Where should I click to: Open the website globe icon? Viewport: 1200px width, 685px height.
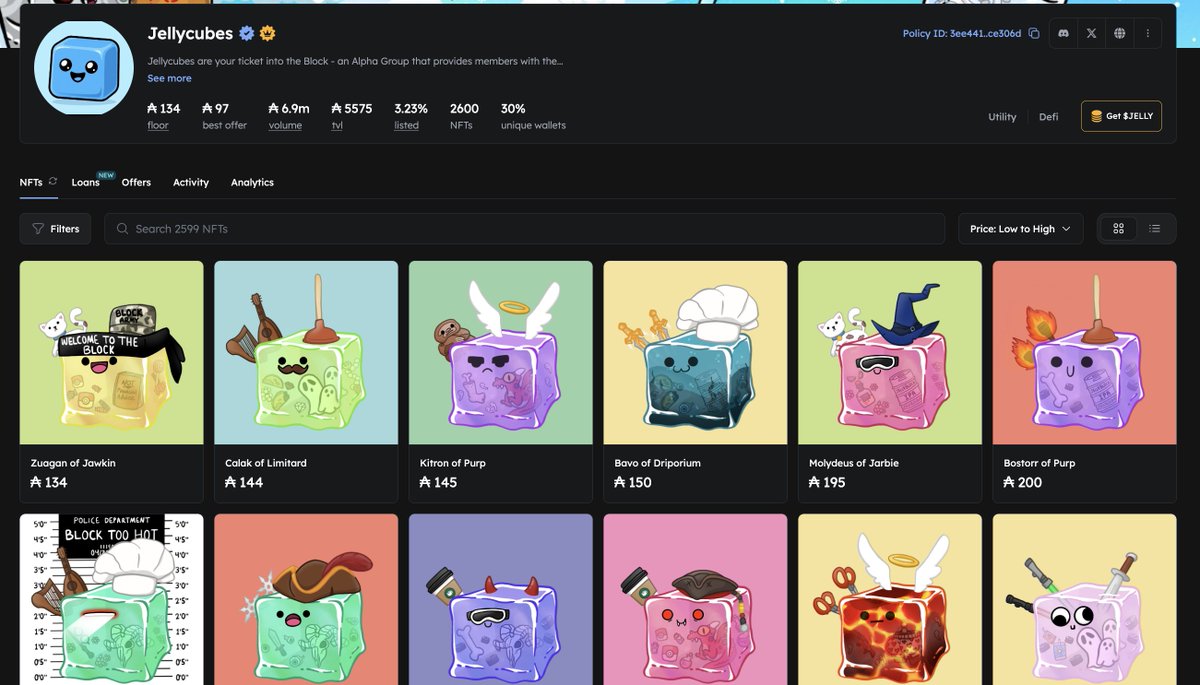(x=1119, y=33)
